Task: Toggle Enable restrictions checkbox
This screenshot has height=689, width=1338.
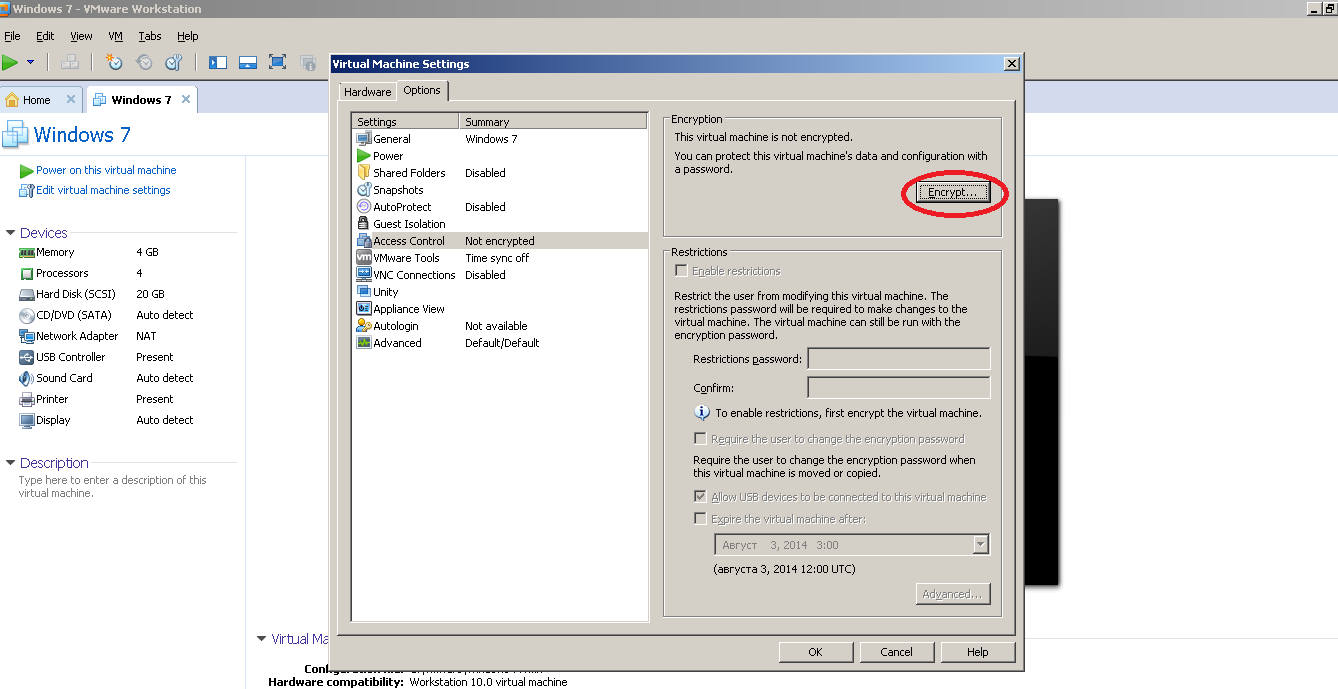Action: coord(682,271)
